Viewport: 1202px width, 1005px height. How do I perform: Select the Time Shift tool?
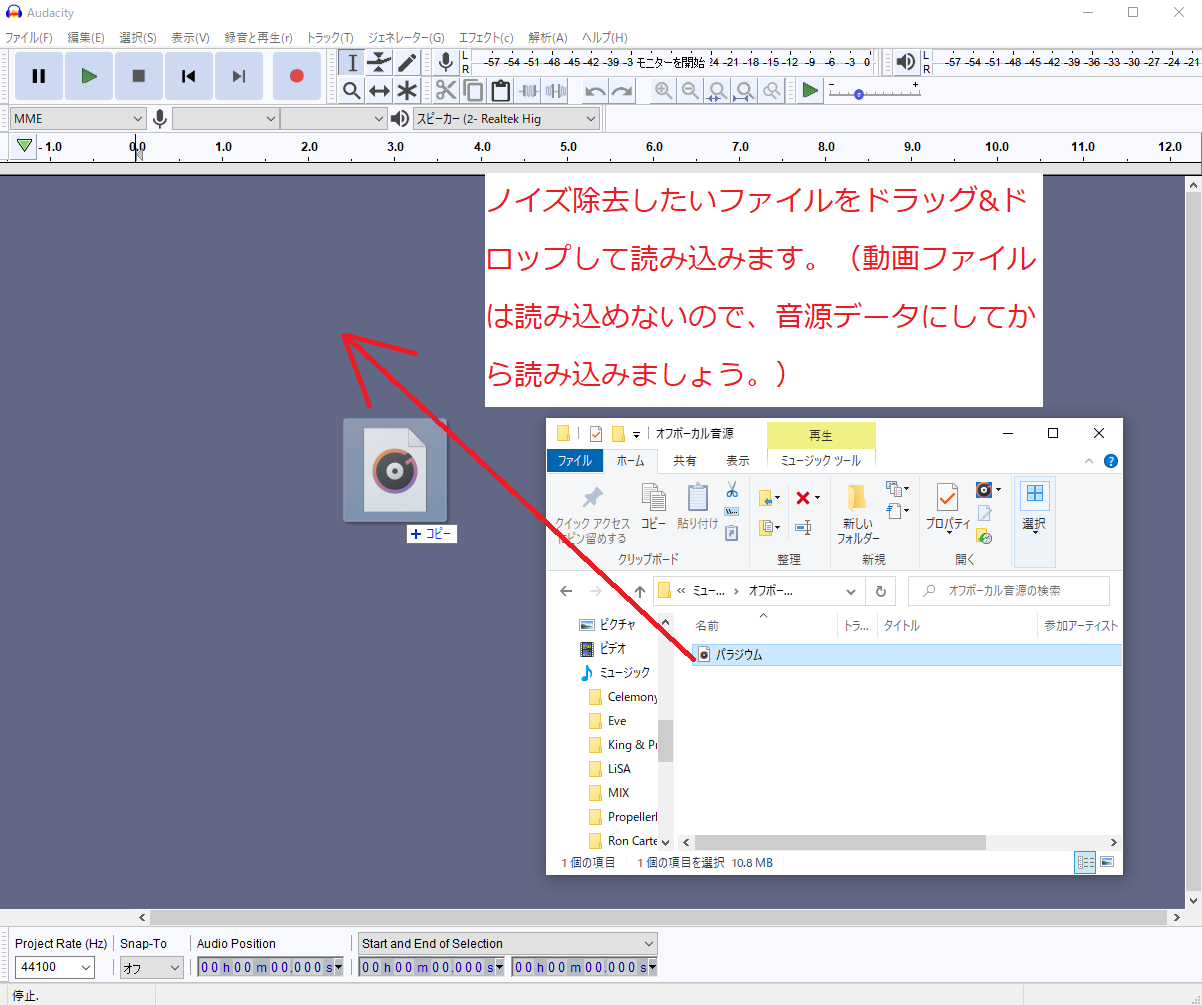point(379,90)
